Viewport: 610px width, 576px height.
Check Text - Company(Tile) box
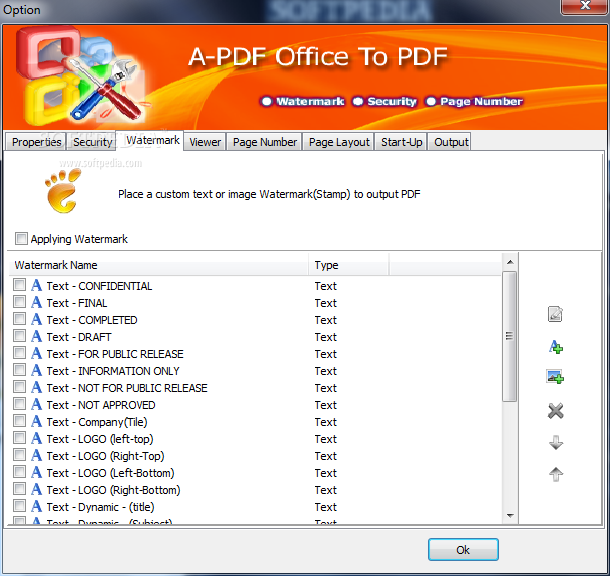point(19,421)
